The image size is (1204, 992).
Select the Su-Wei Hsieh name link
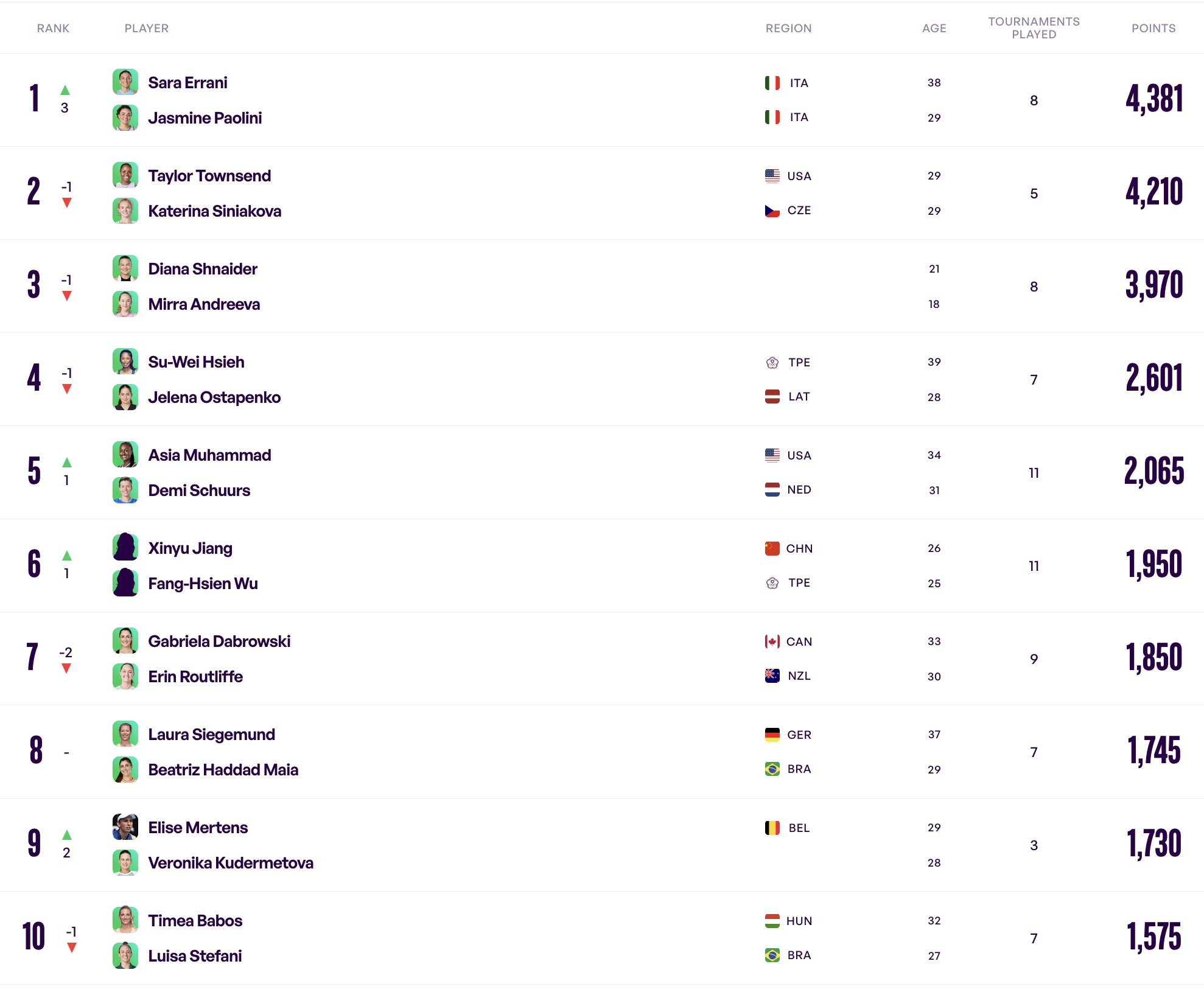(196, 362)
